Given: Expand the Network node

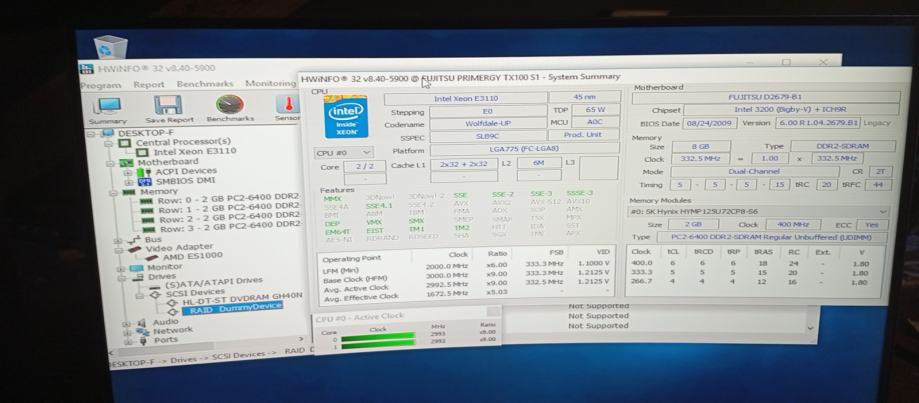Looking at the screenshot, I should click(128, 333).
